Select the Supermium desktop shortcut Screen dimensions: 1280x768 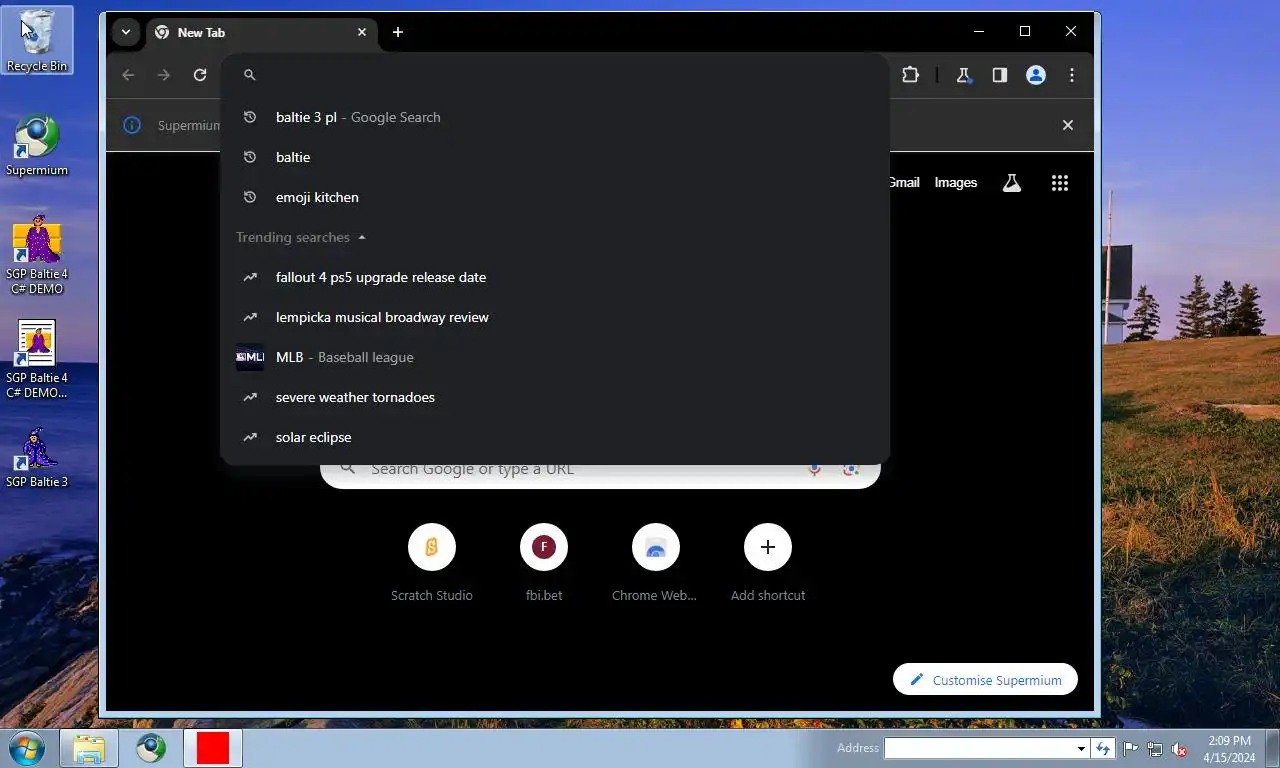click(x=37, y=146)
